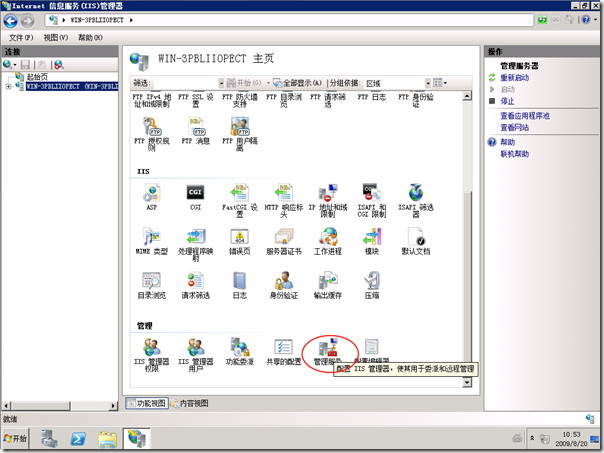Click the feature list scroll-up arrow
Image resolution: width=604 pixels, height=453 pixels.
(x=467, y=96)
